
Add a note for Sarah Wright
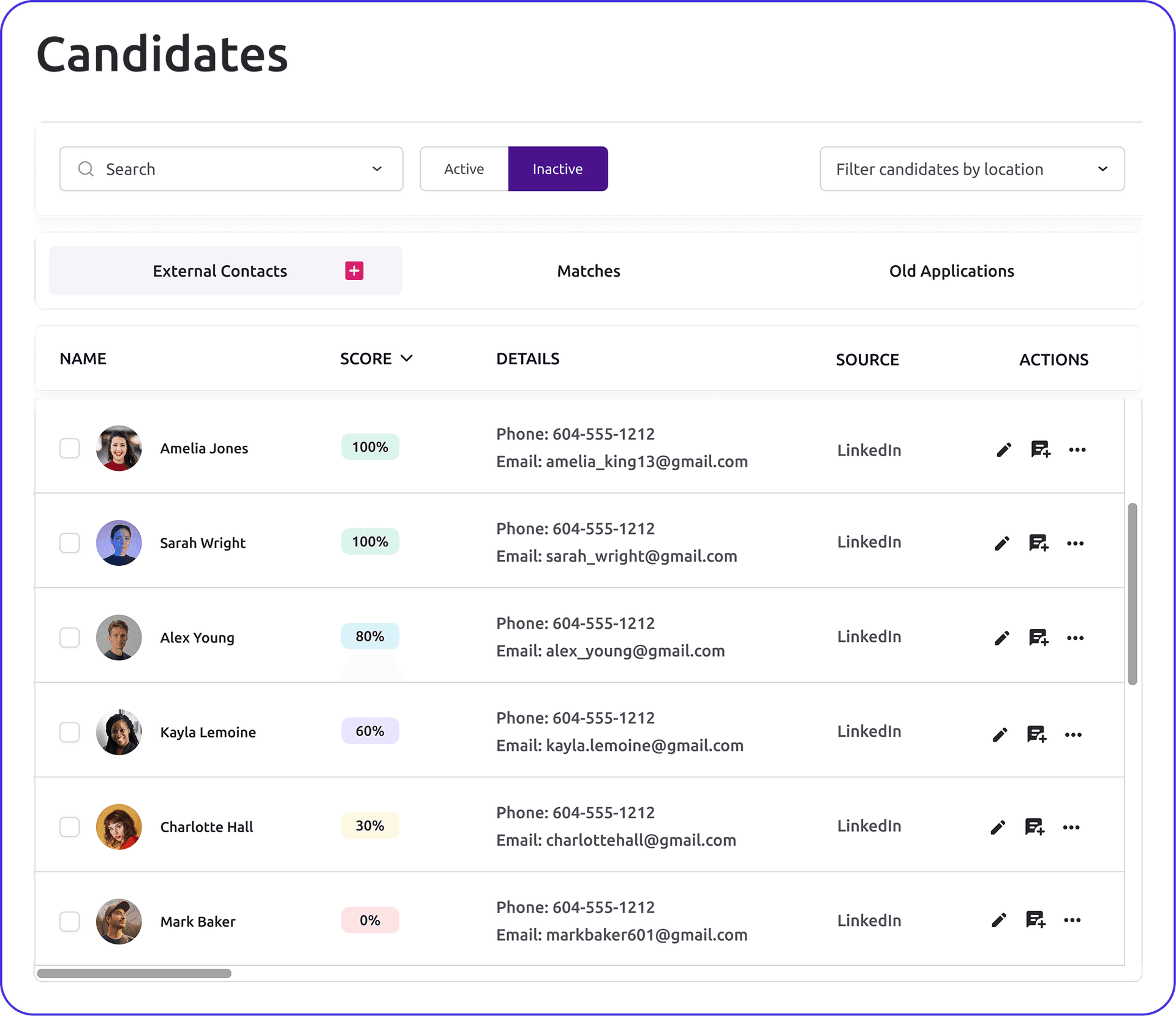tap(1039, 543)
